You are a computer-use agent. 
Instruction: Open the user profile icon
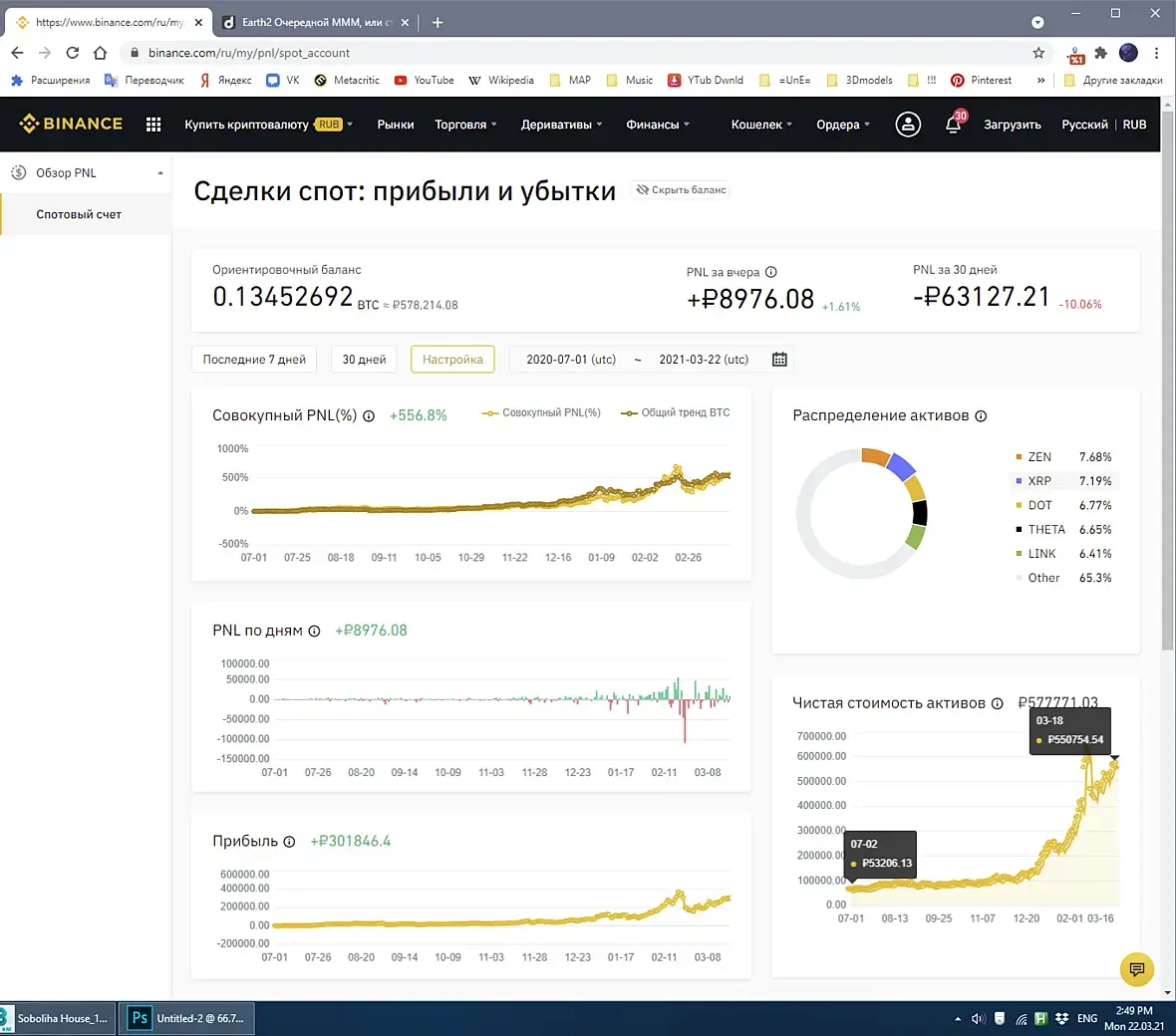click(908, 125)
